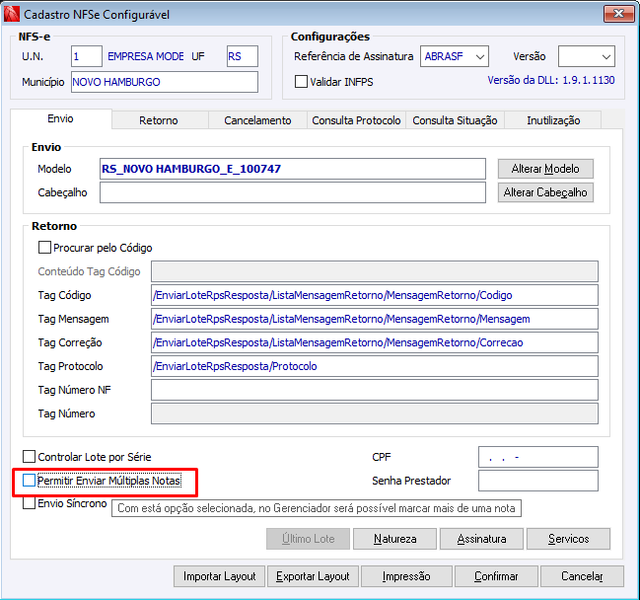Toggle the Validar INFPS checkbox

point(301,82)
